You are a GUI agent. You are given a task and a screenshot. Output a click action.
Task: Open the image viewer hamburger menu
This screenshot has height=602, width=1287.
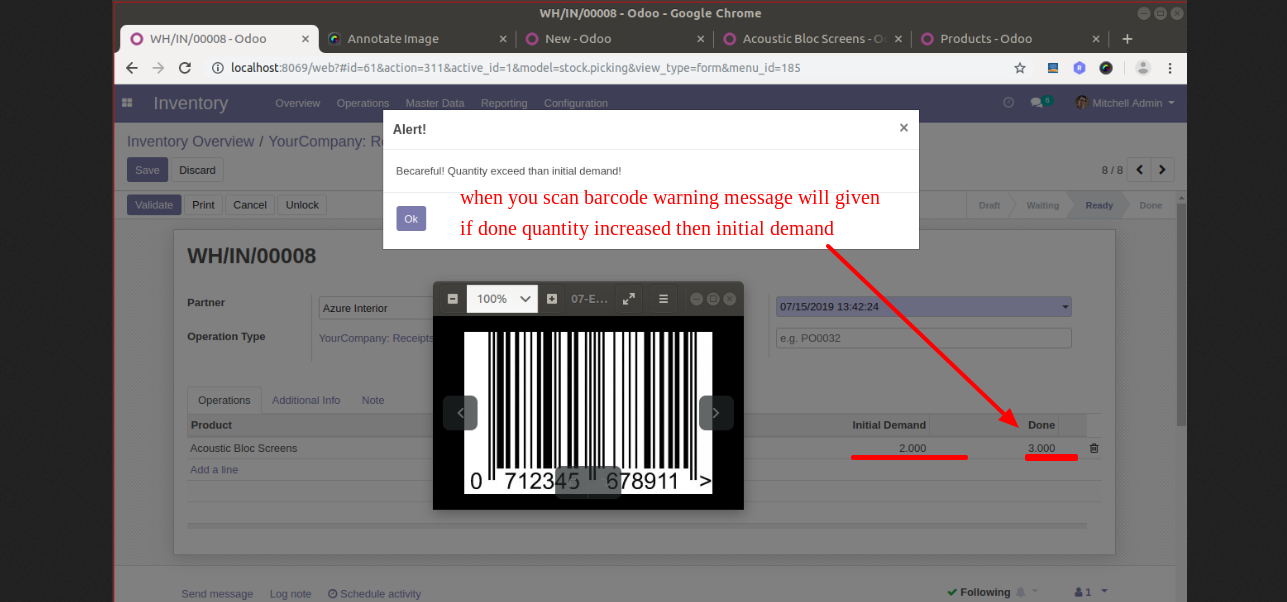663,299
